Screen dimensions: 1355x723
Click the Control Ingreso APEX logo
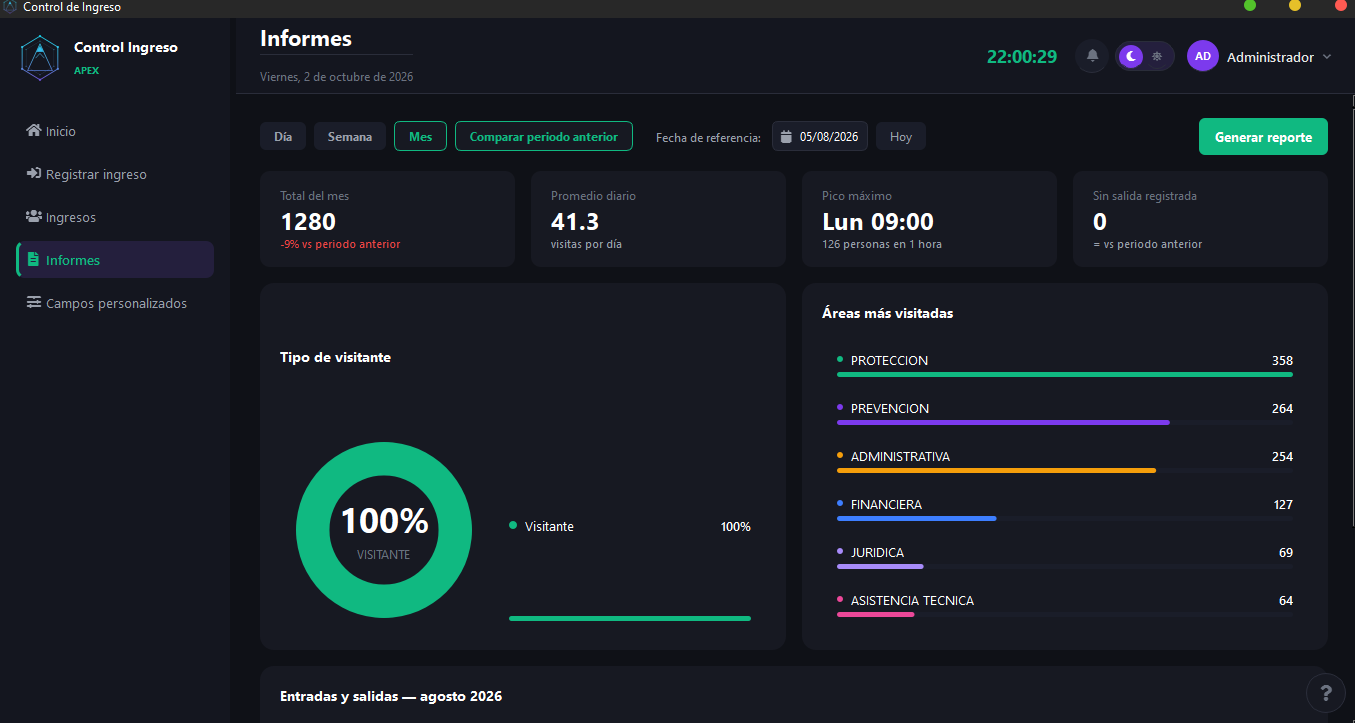40,57
